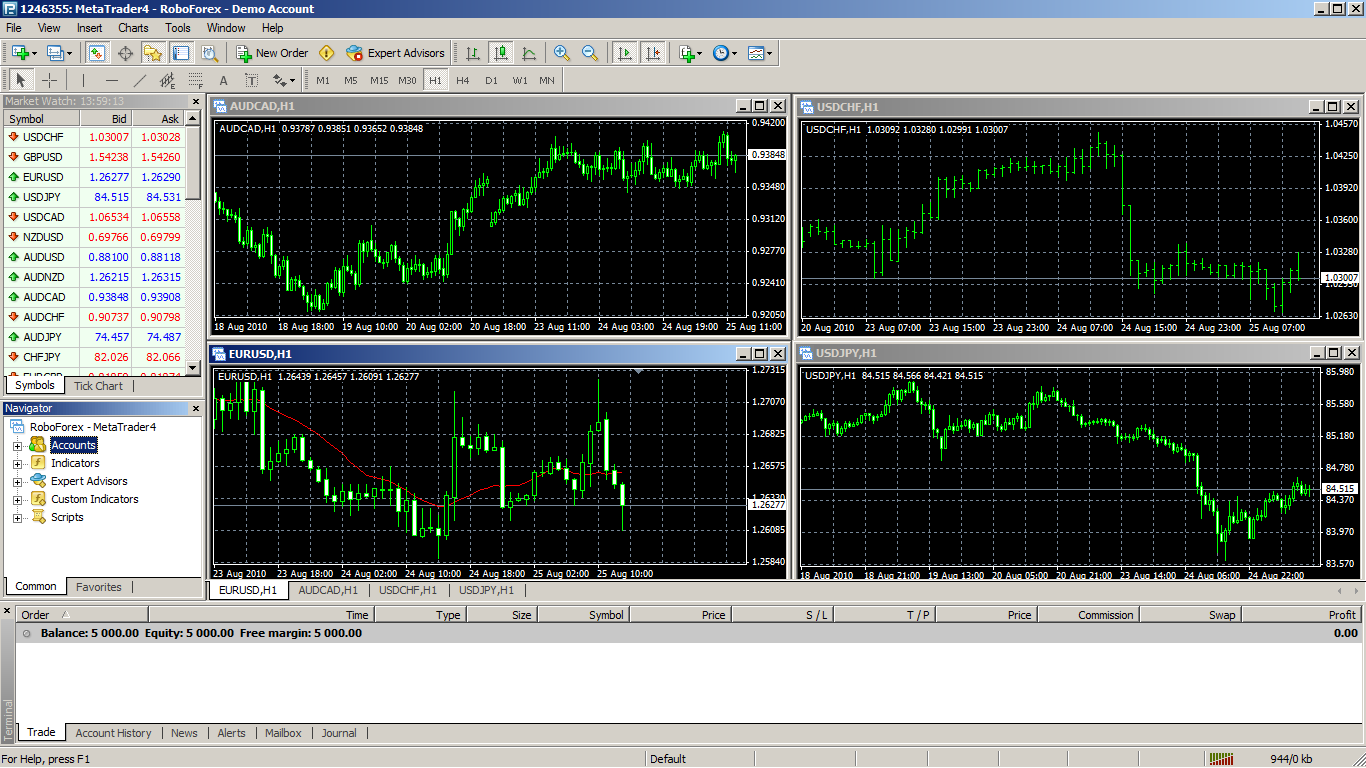
Task: Toggle the Chart Shift button
Action: coord(653,53)
